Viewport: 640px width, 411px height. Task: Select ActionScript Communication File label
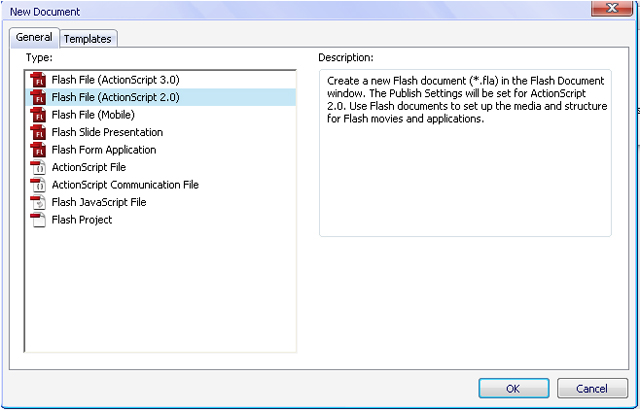125,185
